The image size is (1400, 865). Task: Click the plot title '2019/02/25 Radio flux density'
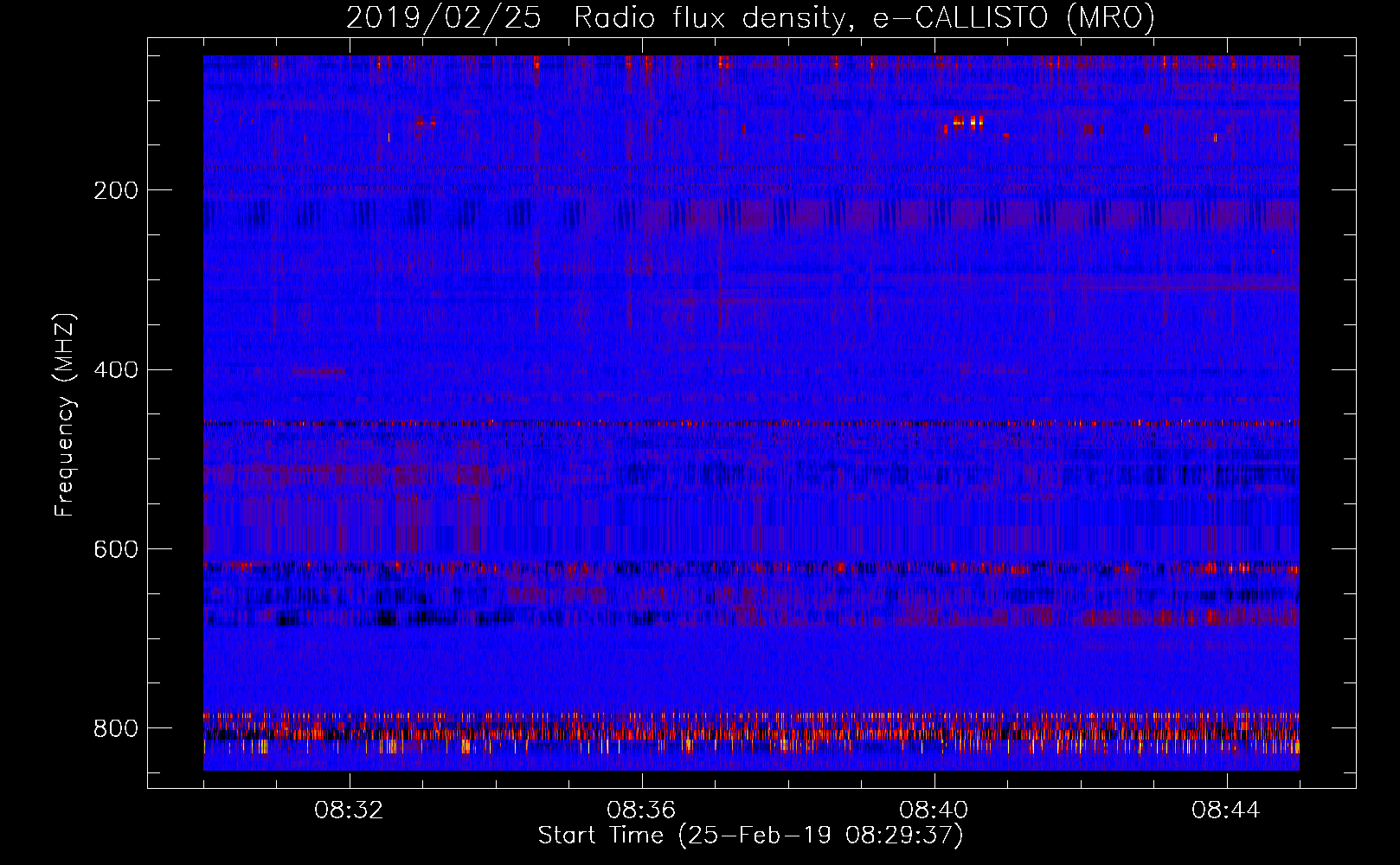coord(750,17)
